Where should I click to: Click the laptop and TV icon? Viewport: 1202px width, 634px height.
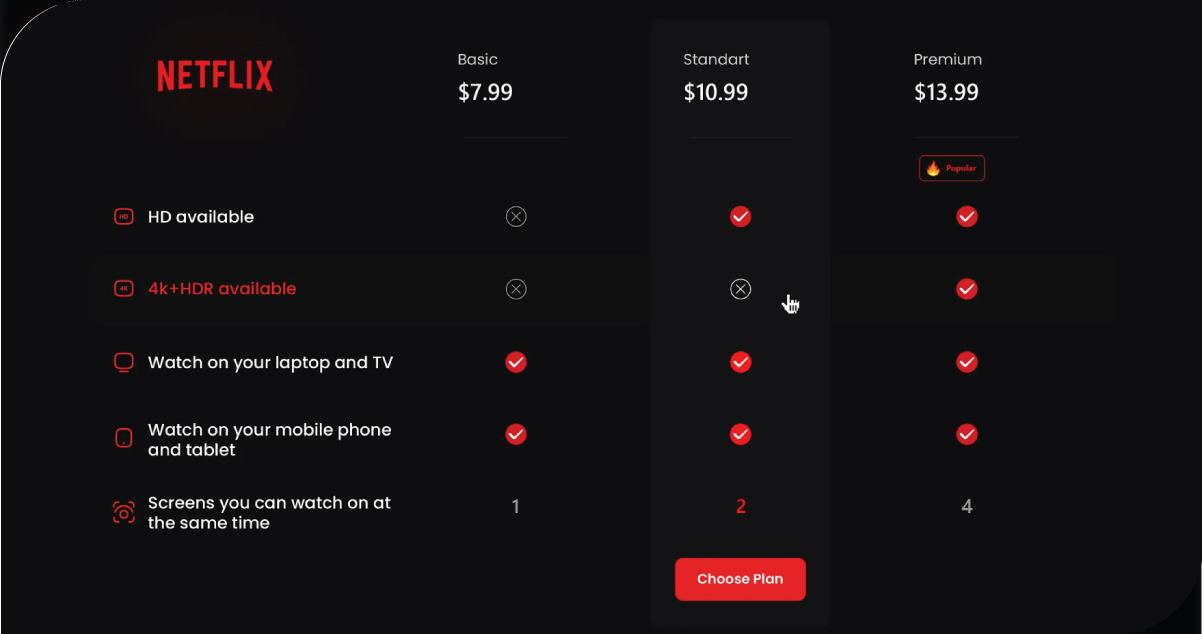123,362
